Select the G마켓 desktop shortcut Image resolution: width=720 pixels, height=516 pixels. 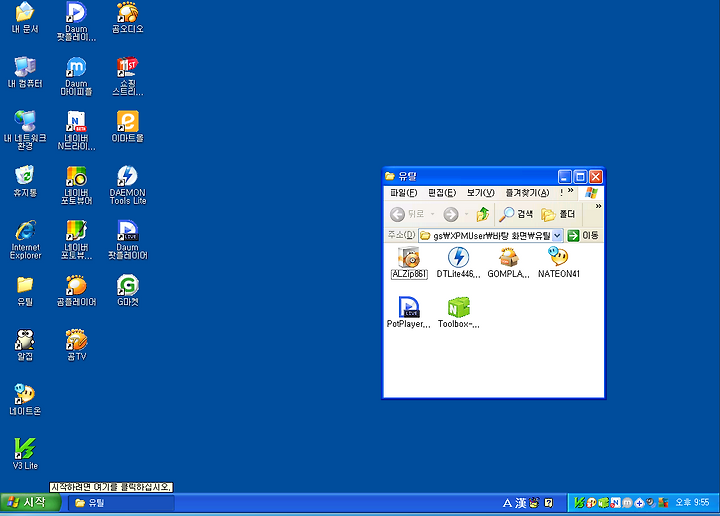[128, 291]
